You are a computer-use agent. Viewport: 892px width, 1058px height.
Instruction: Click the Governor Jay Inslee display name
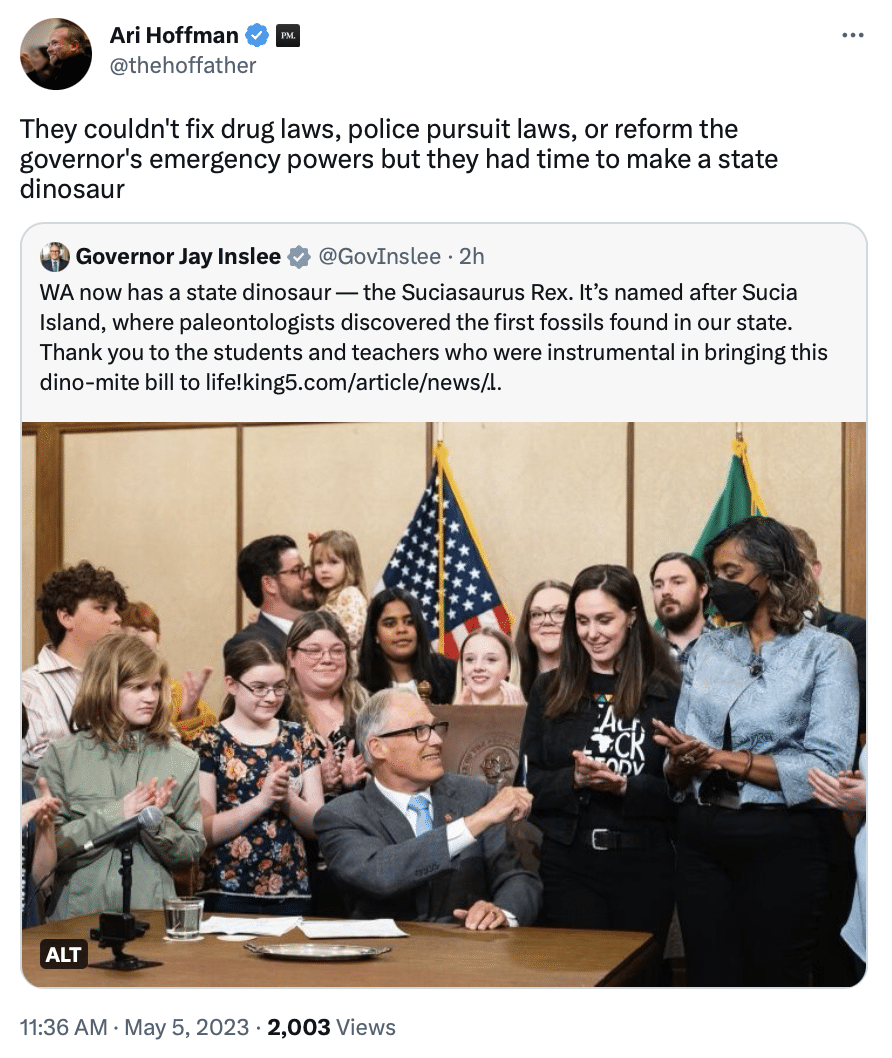pos(178,256)
